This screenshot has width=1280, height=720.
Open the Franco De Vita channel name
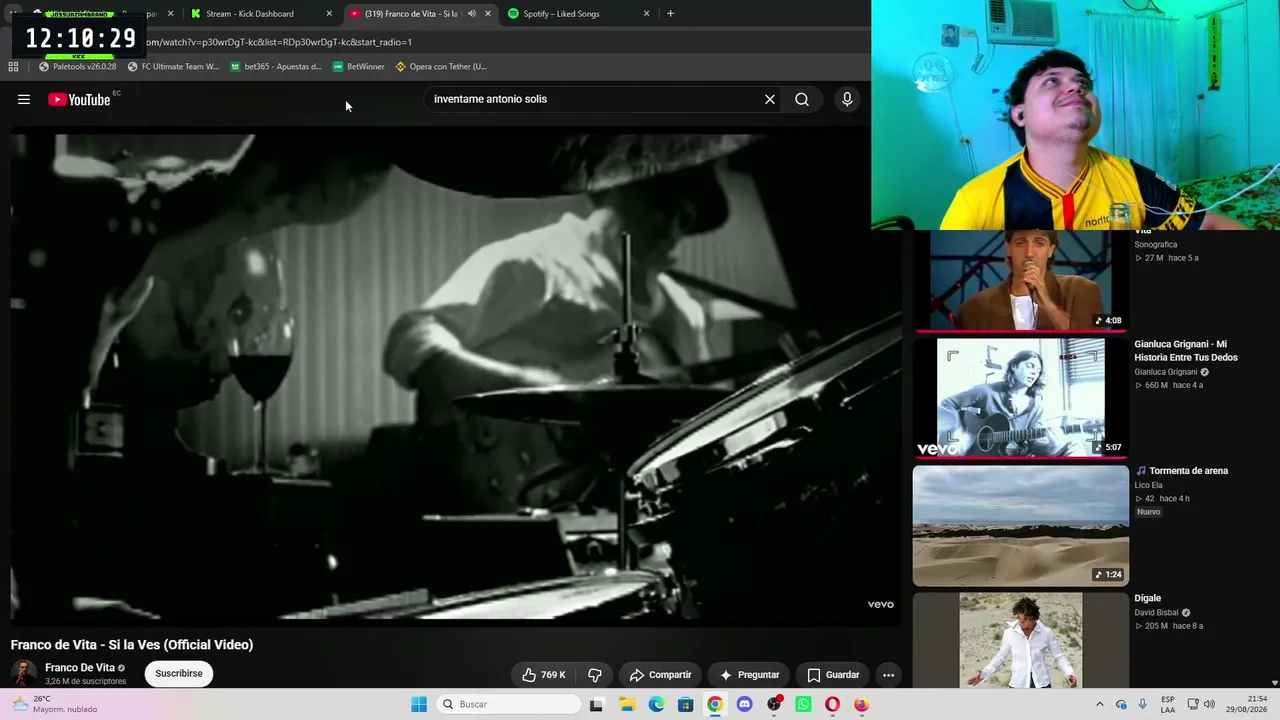point(80,668)
